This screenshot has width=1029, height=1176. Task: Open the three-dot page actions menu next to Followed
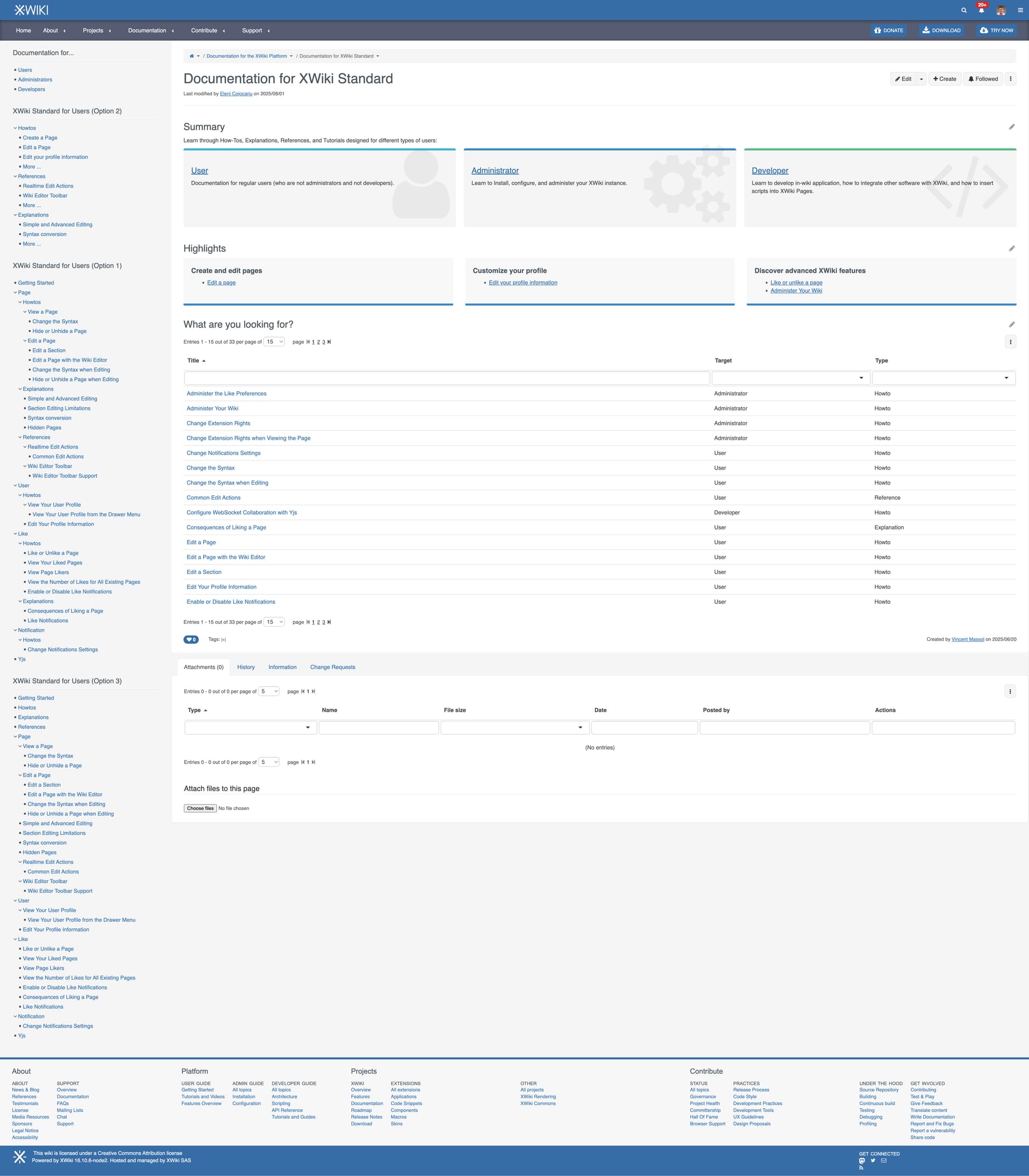tap(1010, 79)
